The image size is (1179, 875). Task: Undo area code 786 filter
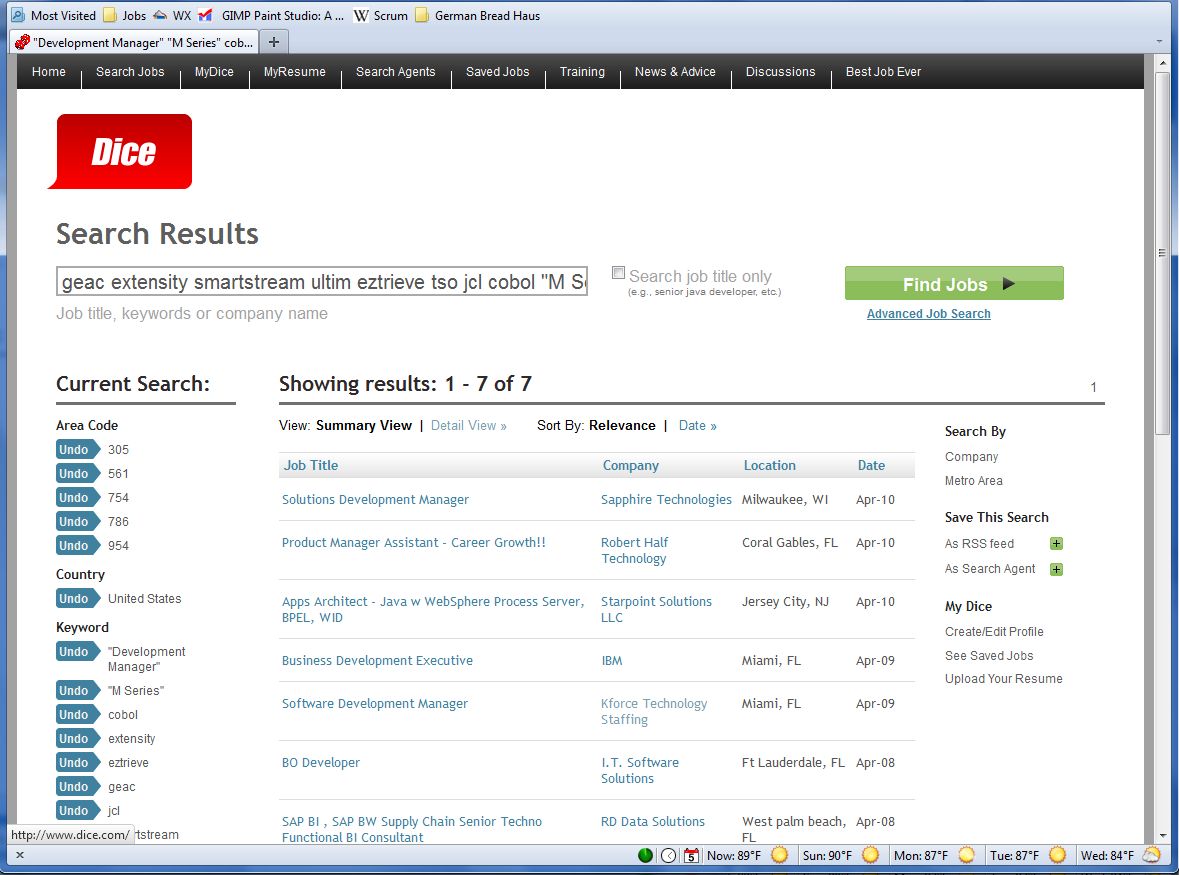(77, 522)
